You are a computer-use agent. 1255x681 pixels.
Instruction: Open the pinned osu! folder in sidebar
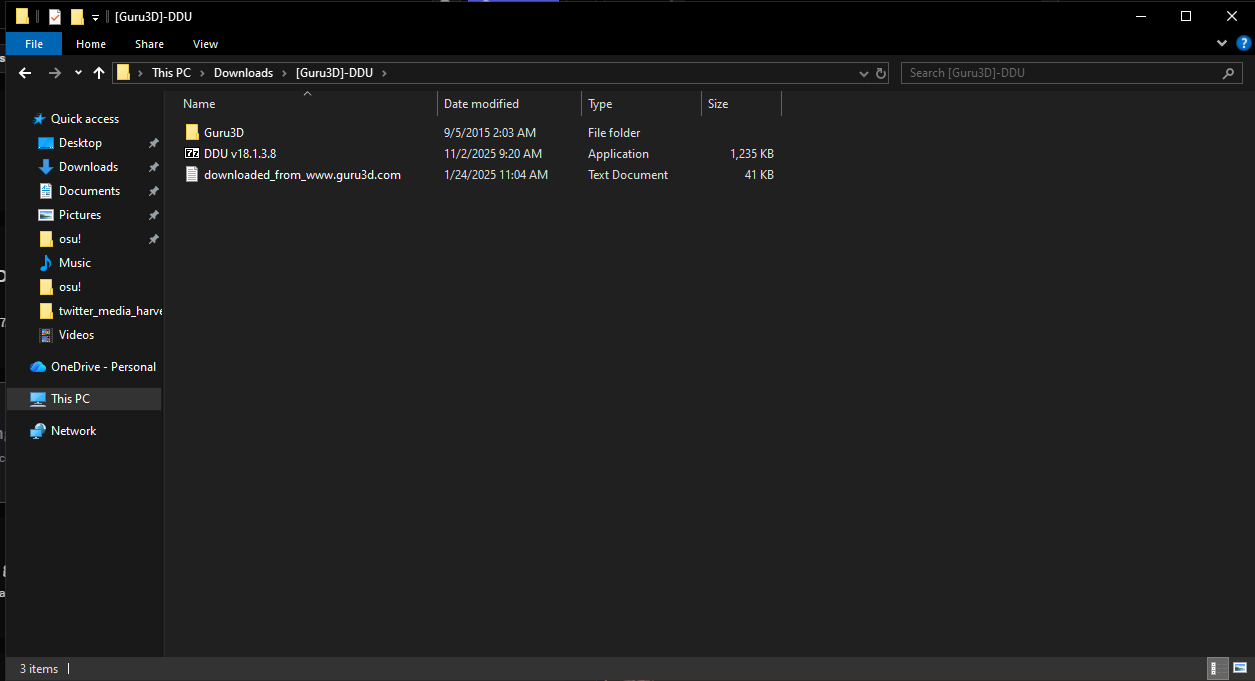[x=70, y=239]
